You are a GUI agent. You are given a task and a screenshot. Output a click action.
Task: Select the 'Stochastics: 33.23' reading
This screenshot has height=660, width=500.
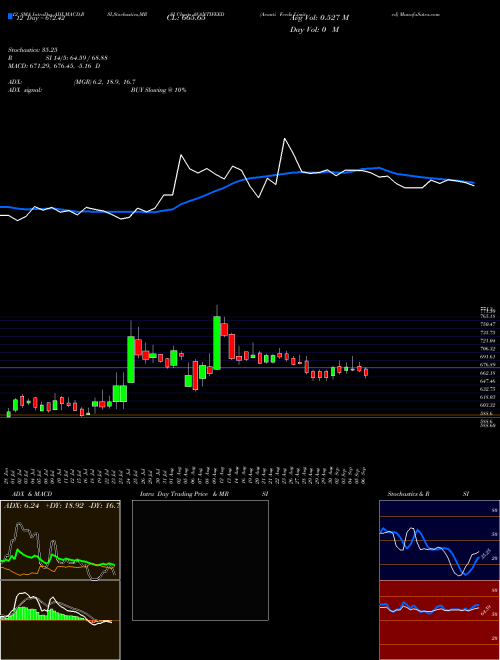point(32,50)
